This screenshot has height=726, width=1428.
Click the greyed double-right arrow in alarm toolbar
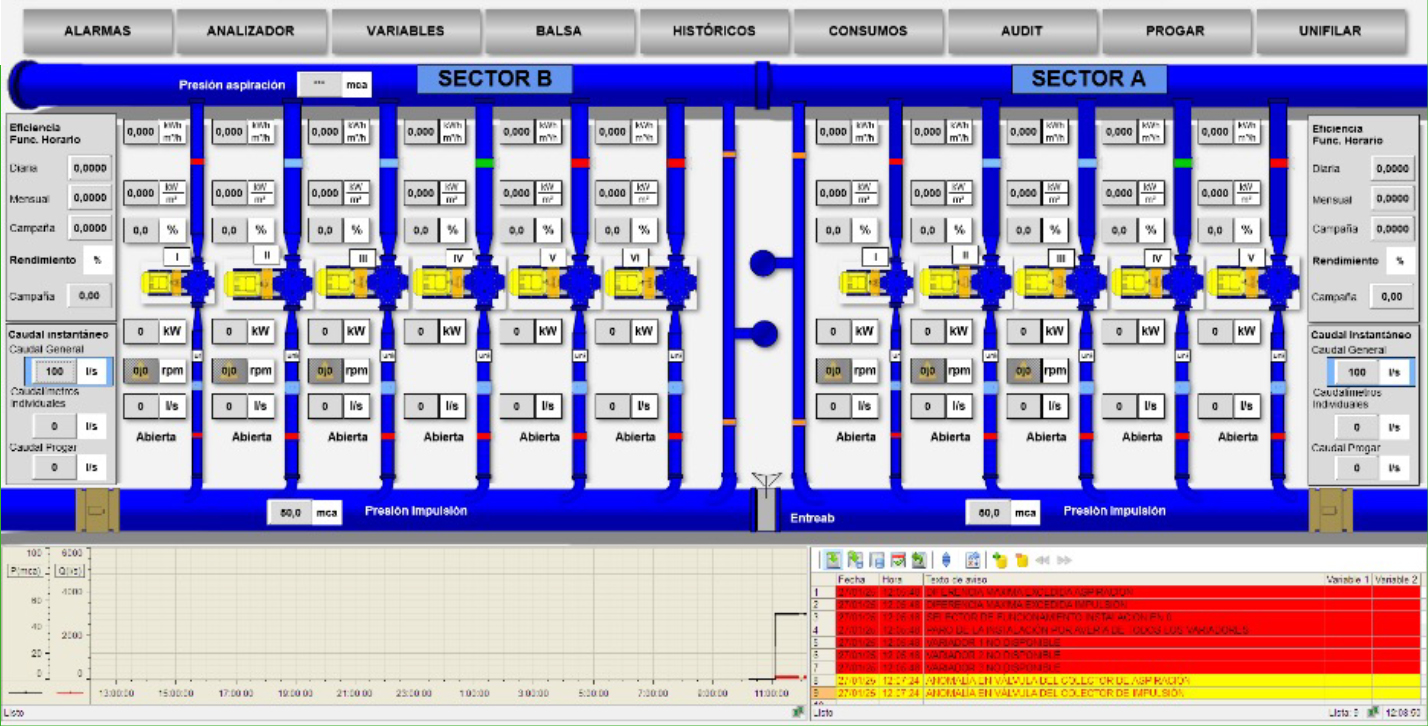pos(1064,560)
